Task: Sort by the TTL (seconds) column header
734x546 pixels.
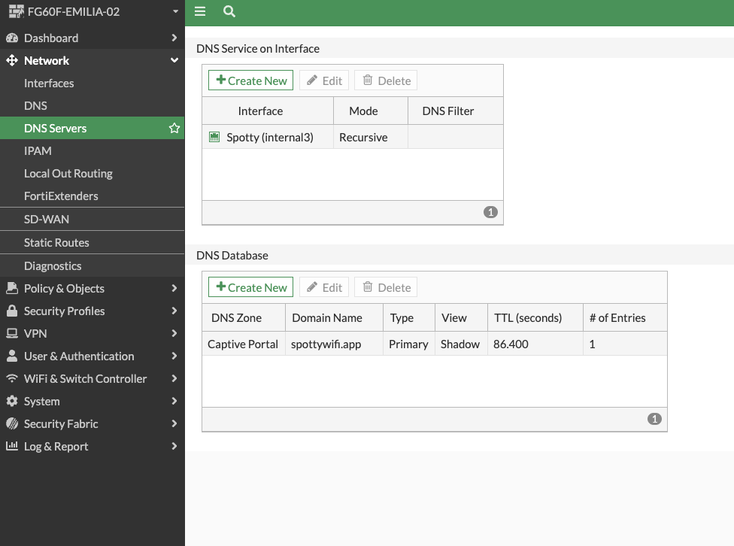Action: (x=535, y=317)
